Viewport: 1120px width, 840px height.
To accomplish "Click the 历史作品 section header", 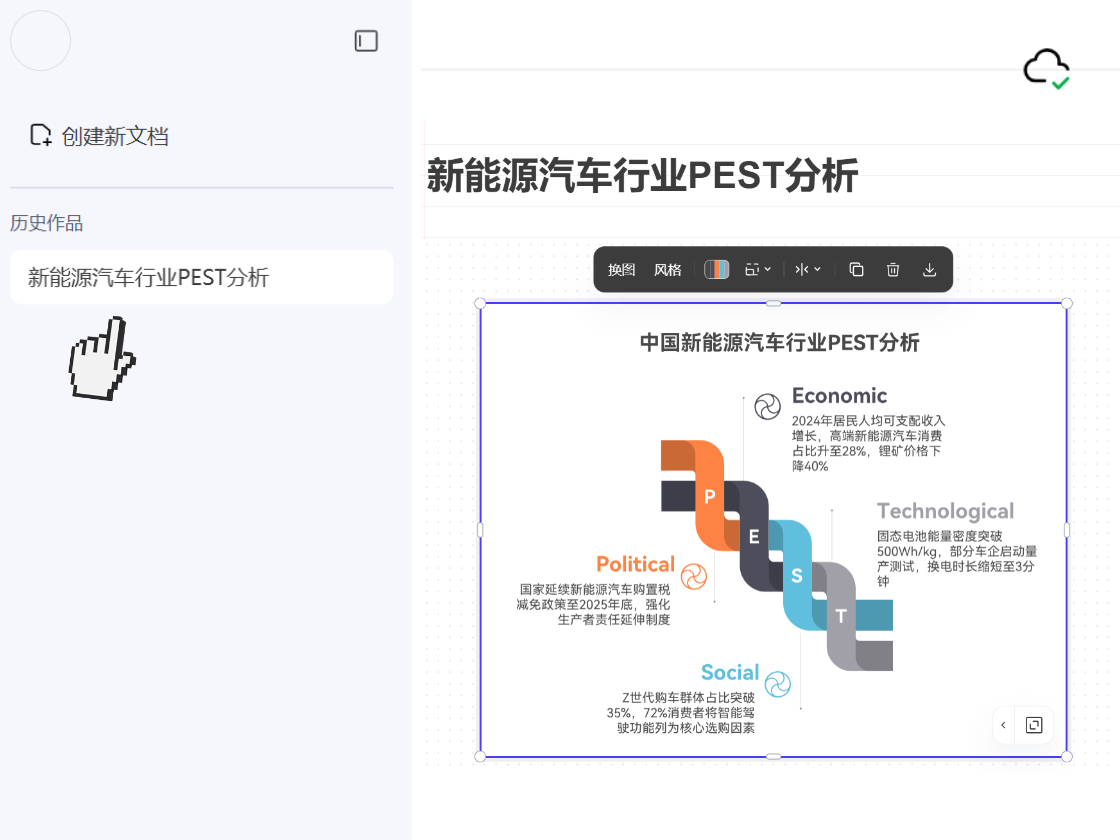I will [x=45, y=223].
